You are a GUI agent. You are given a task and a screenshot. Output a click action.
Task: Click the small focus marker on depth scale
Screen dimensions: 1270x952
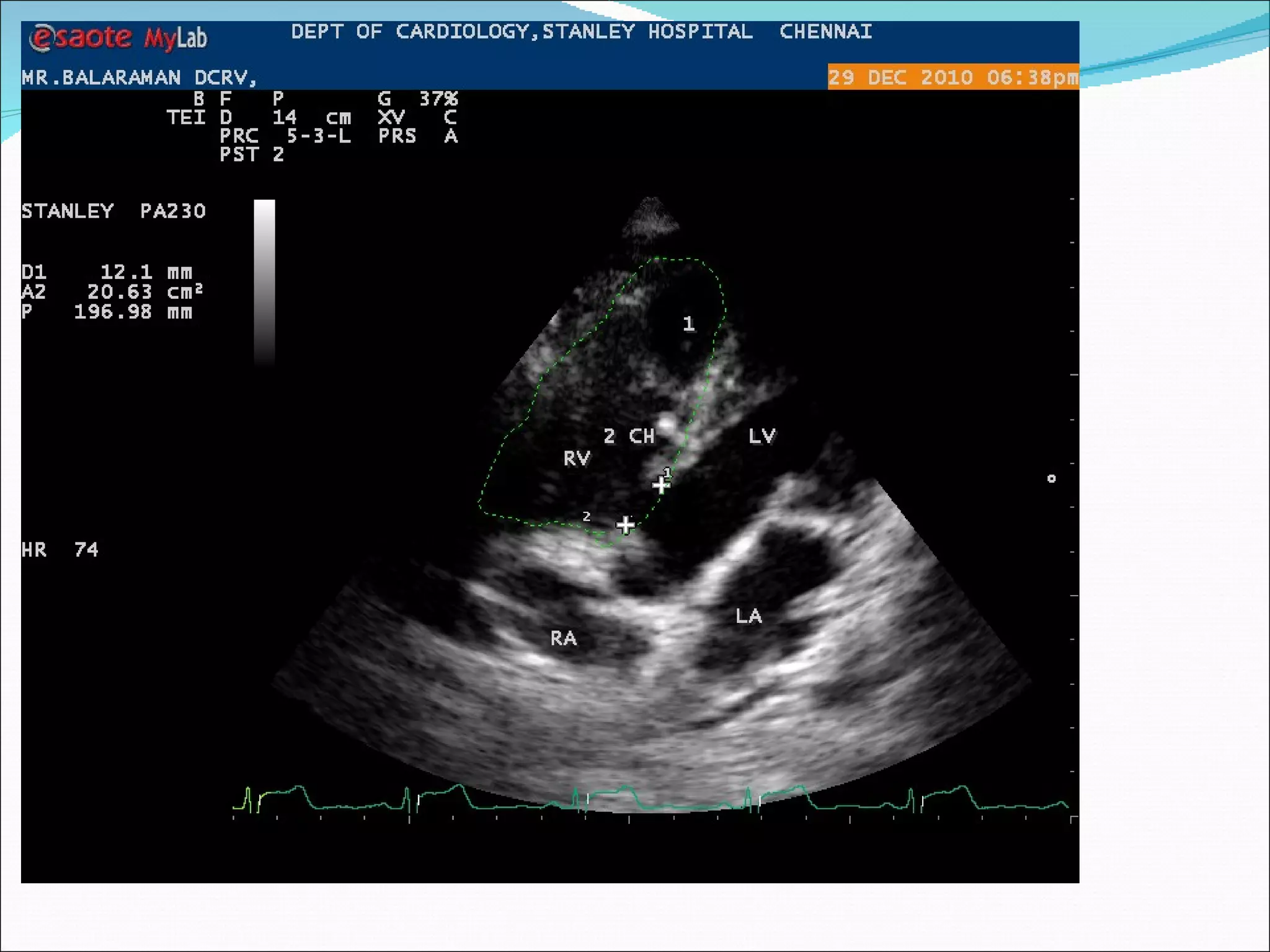point(1051,478)
